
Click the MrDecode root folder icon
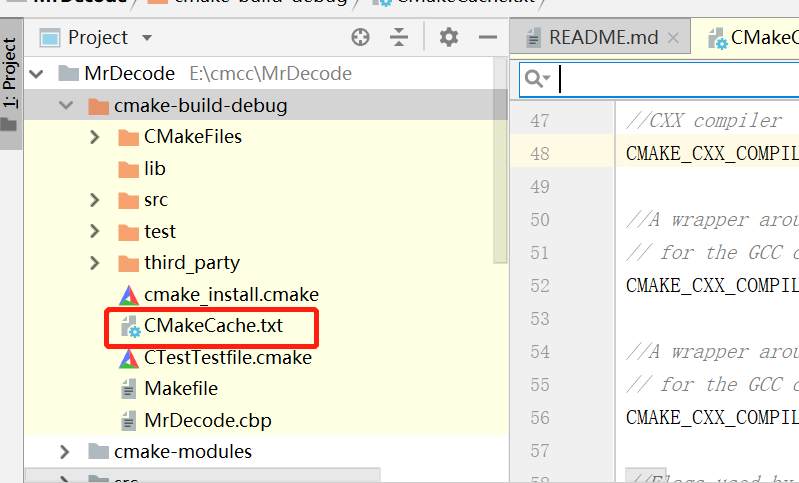coord(68,74)
